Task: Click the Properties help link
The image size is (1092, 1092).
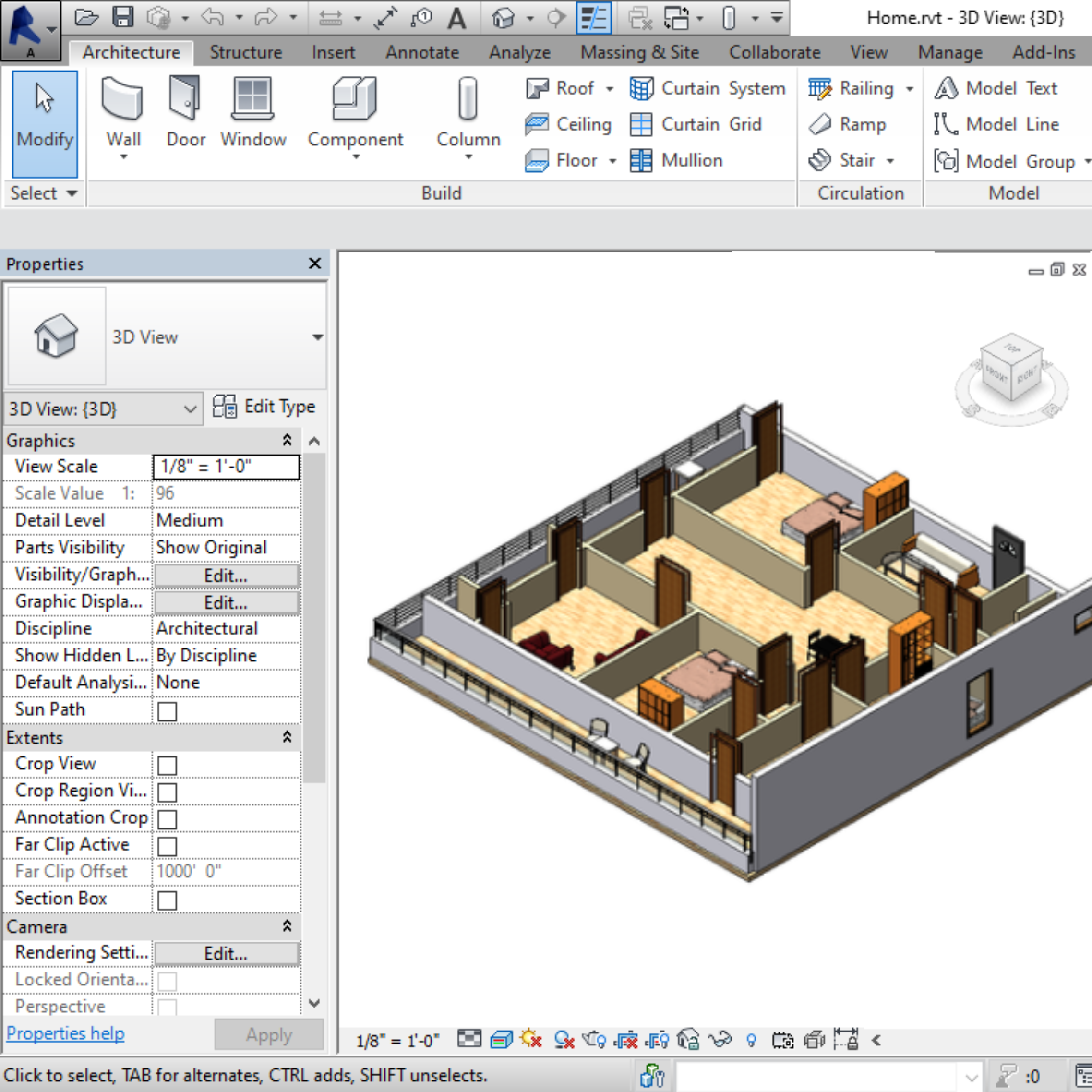Action: click(65, 1034)
